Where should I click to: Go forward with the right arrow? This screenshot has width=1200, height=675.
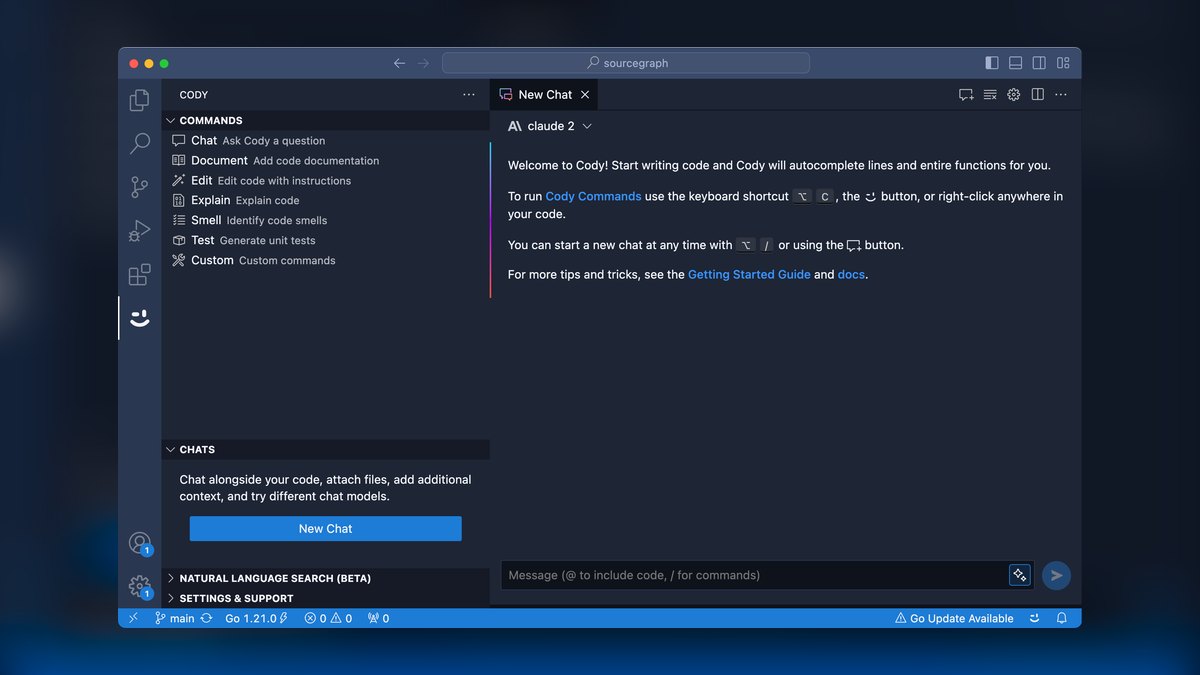coord(423,63)
